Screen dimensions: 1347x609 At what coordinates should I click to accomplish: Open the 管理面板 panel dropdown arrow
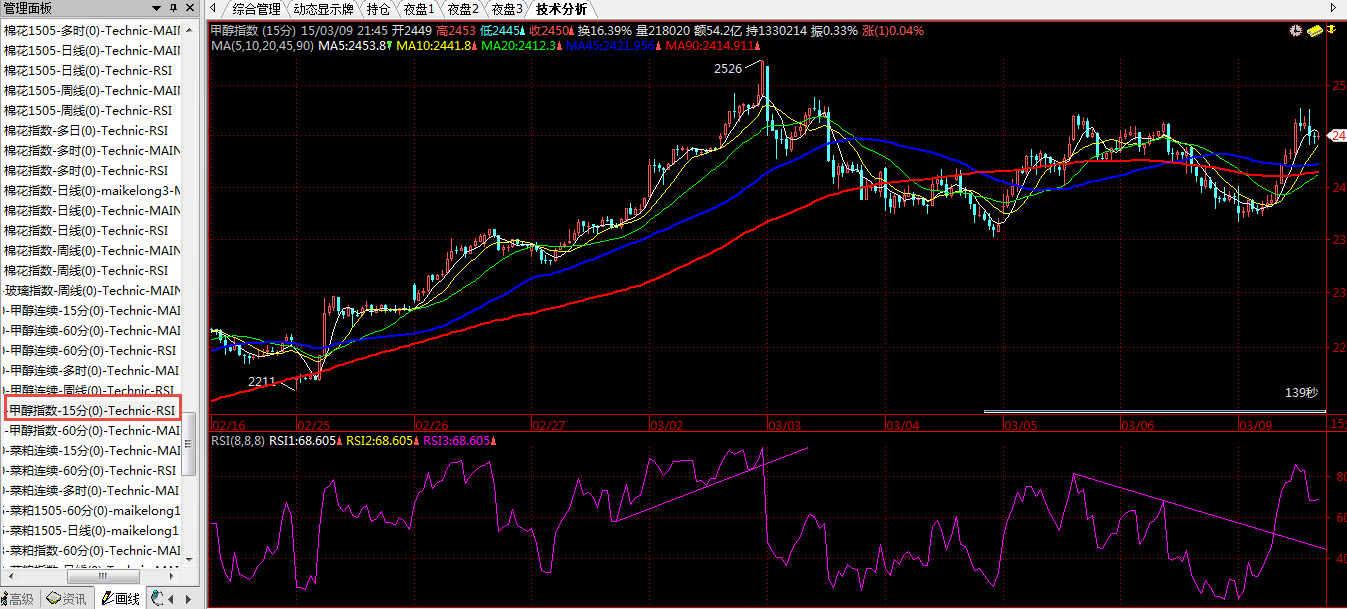[x=157, y=8]
